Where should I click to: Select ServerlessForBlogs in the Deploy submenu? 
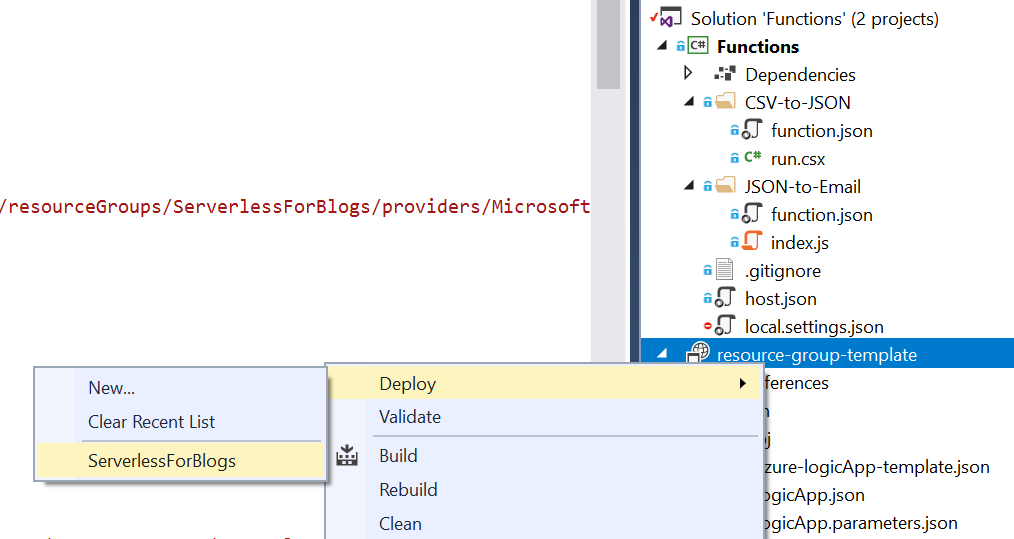161,461
